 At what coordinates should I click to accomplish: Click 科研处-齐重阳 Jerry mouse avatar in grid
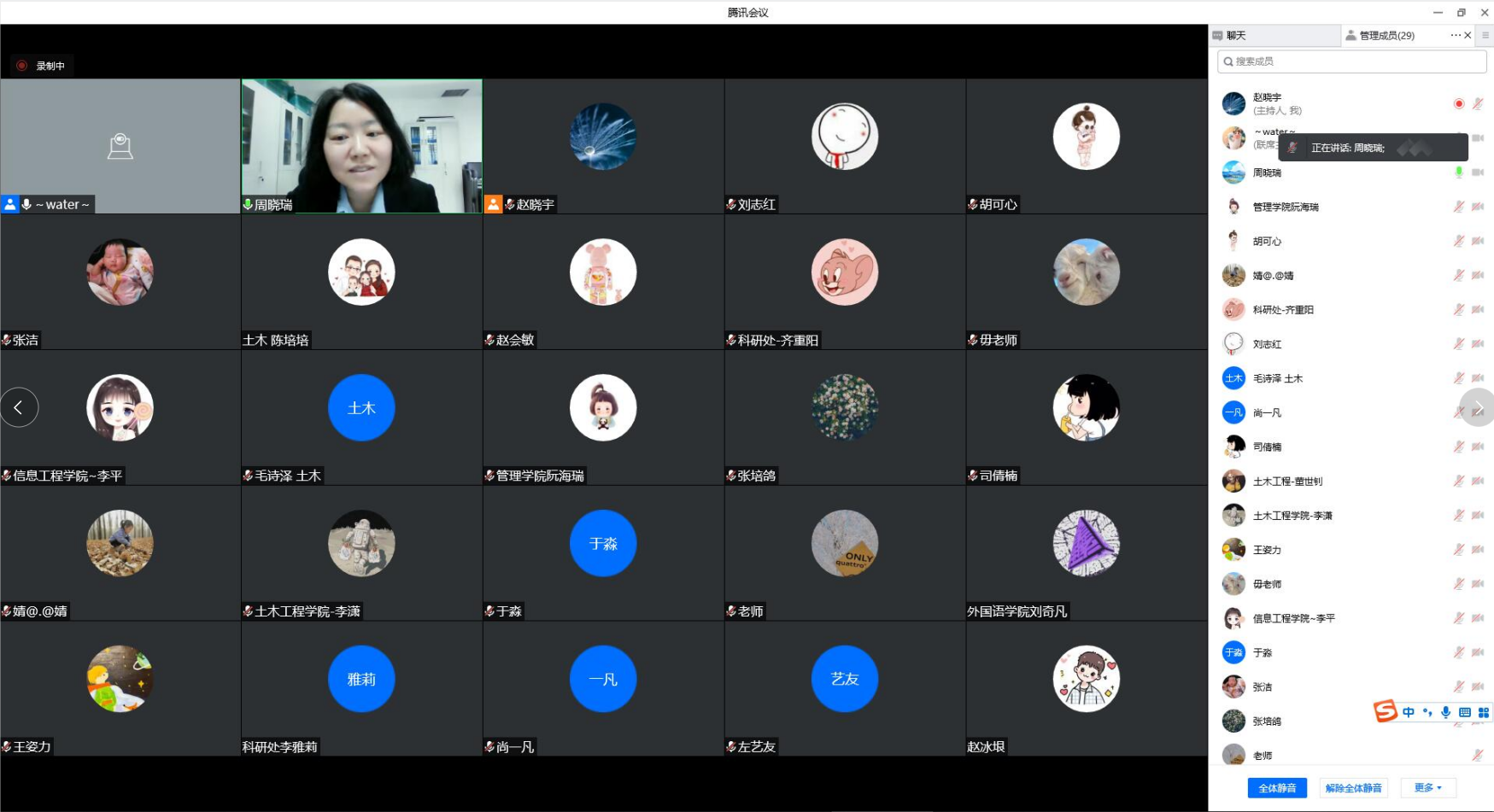click(x=845, y=272)
